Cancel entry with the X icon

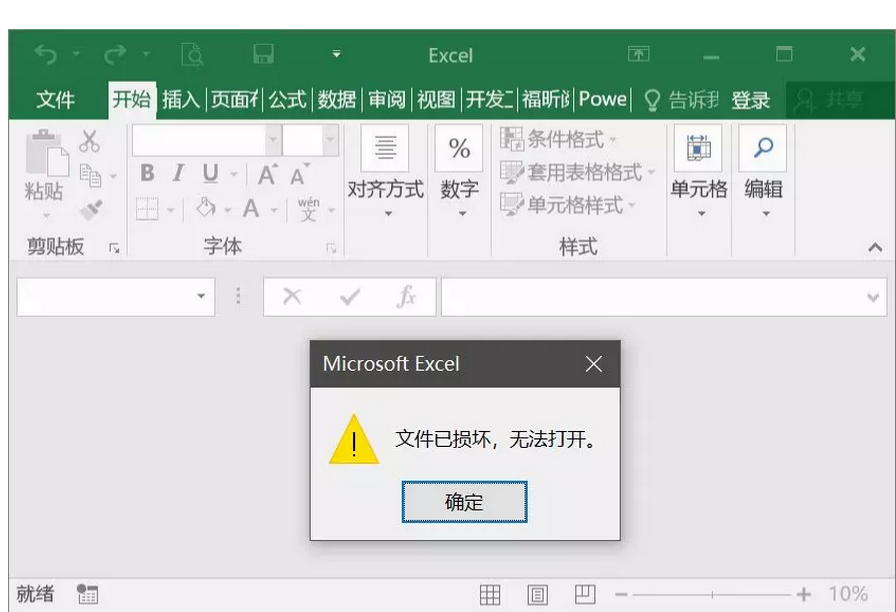click(x=292, y=296)
